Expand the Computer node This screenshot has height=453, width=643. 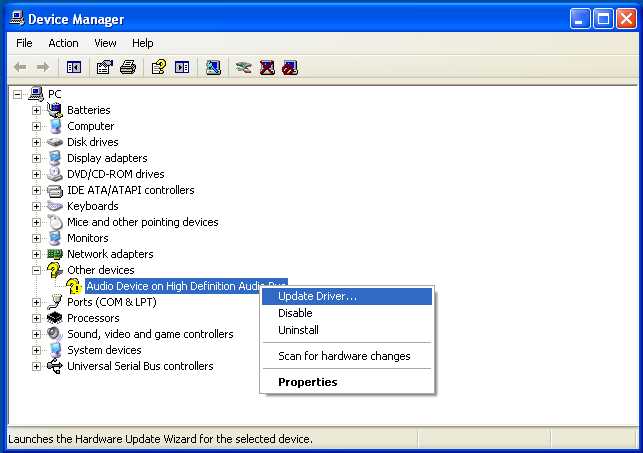click(x=36, y=126)
